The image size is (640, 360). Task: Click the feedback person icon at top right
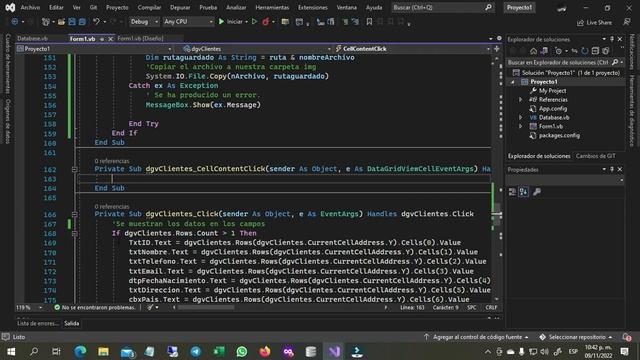627,22
